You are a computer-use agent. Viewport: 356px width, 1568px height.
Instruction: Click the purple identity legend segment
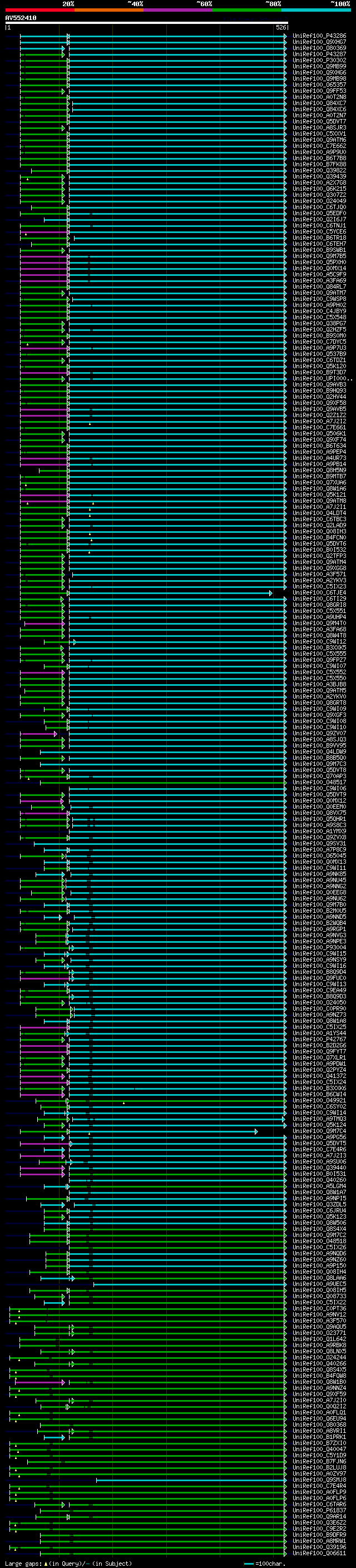click(179, 10)
